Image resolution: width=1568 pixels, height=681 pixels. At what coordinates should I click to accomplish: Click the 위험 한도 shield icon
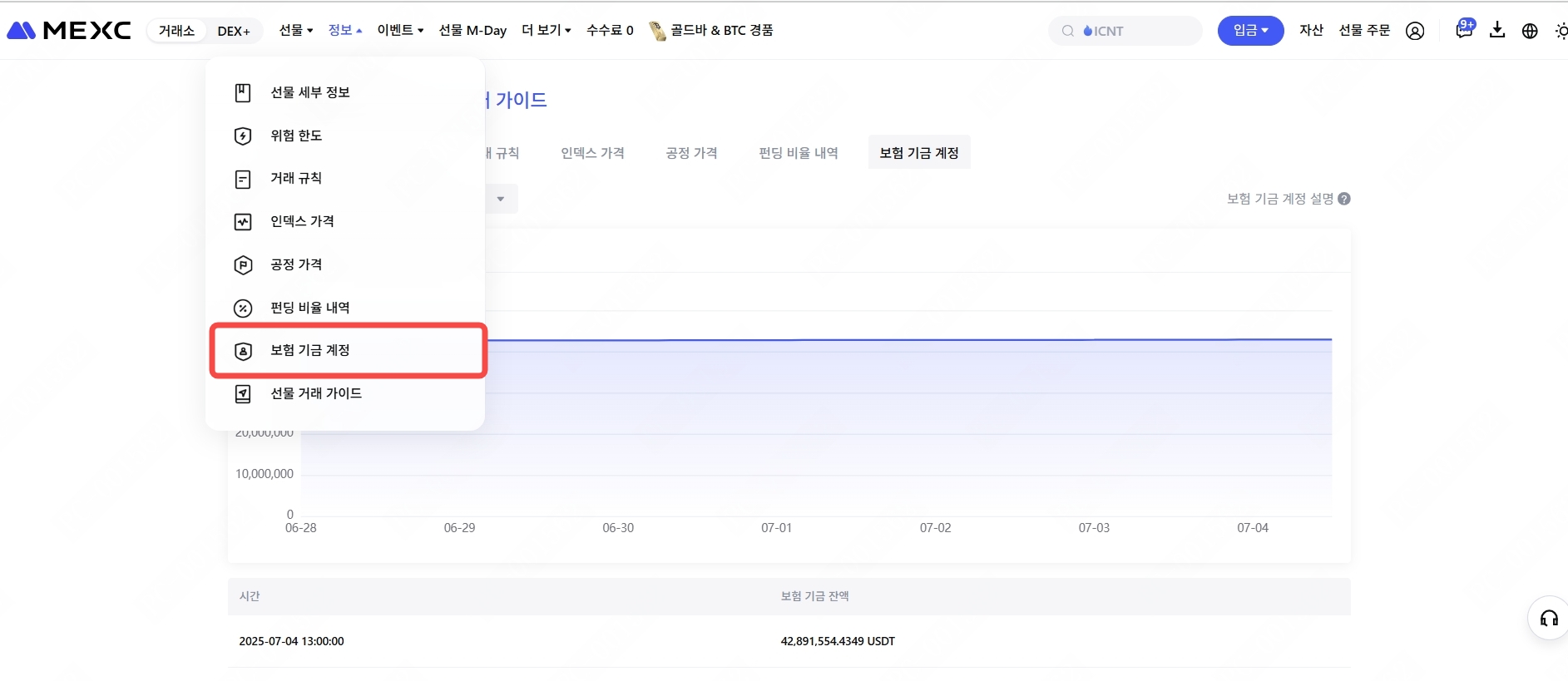243,136
